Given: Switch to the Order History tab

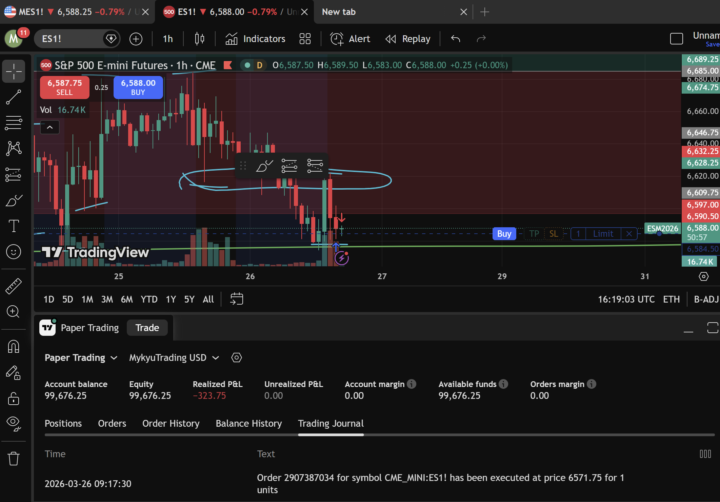Looking at the screenshot, I should click(171, 423).
